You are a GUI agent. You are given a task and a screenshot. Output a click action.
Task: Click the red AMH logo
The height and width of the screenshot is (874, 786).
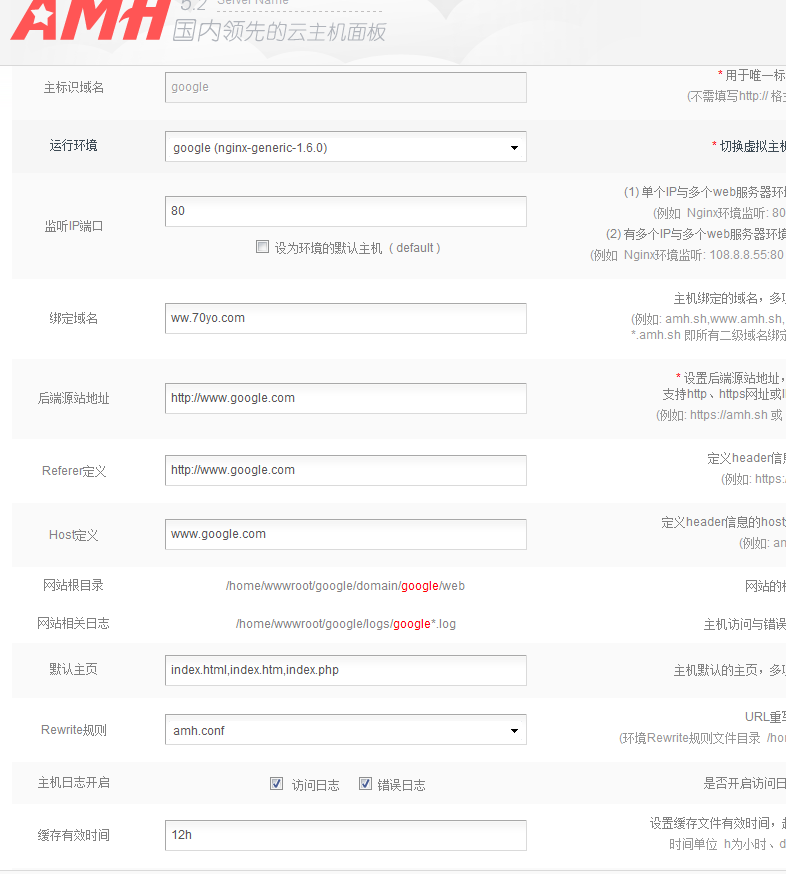(x=87, y=21)
